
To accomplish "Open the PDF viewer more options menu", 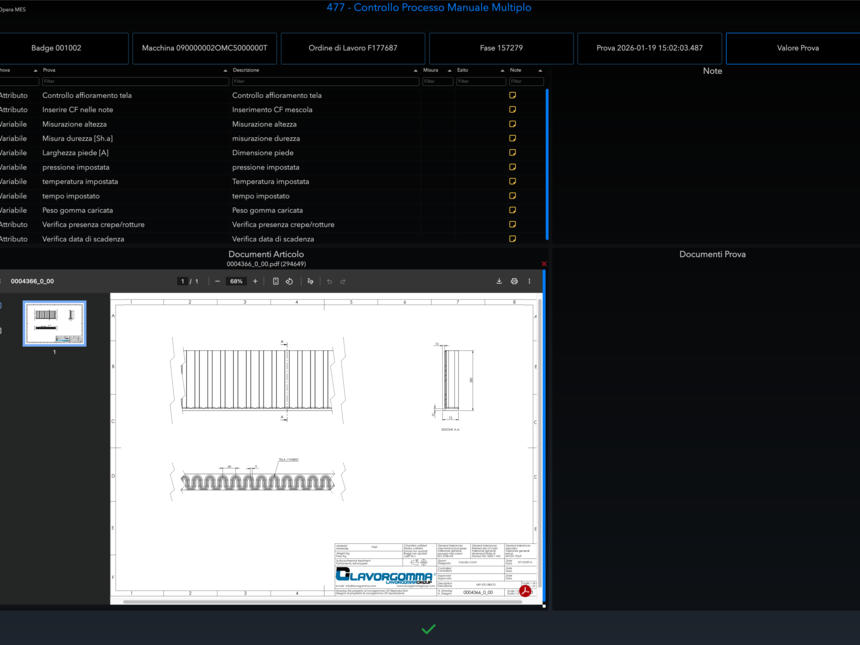I will click(x=529, y=282).
